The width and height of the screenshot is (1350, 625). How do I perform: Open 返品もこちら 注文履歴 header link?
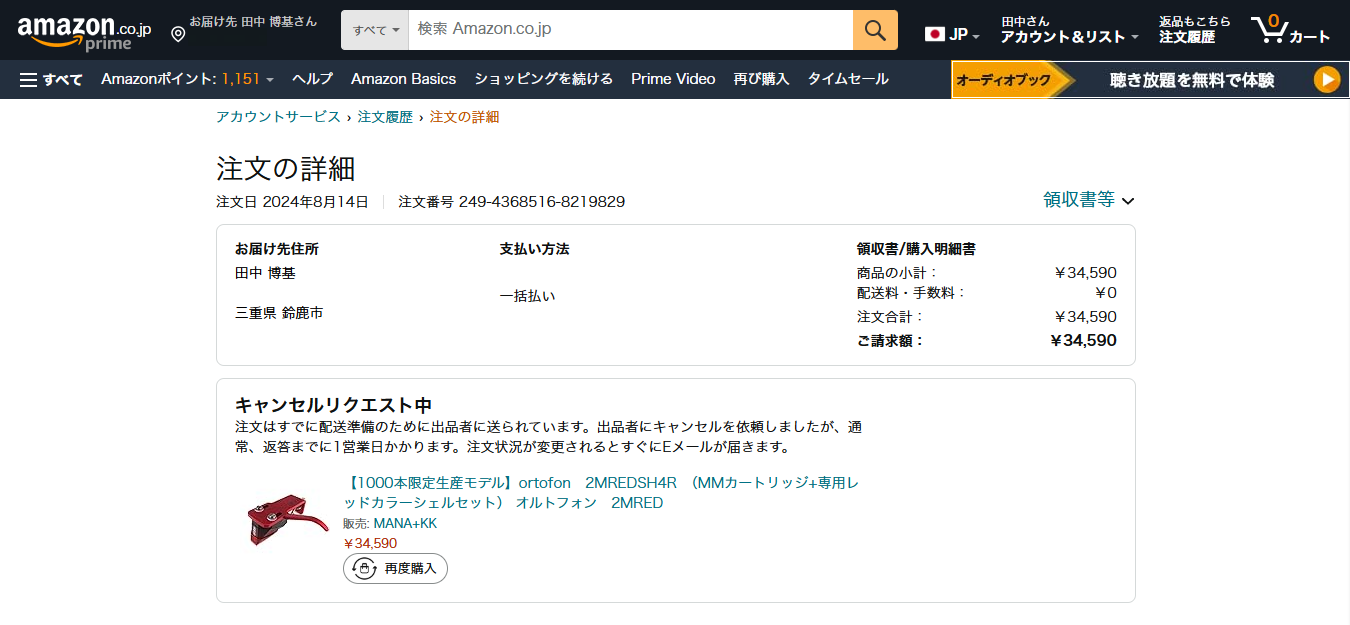coord(1194,30)
